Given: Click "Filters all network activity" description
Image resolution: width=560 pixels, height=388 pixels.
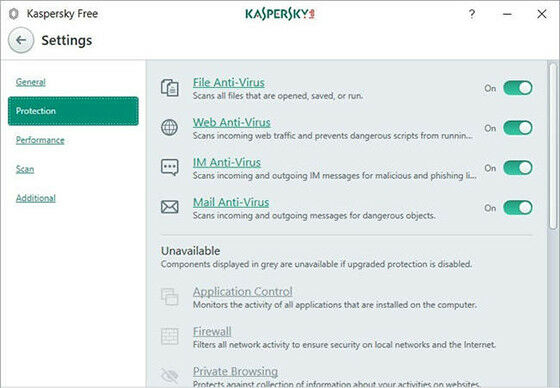Looking at the screenshot, I should click(344, 345).
